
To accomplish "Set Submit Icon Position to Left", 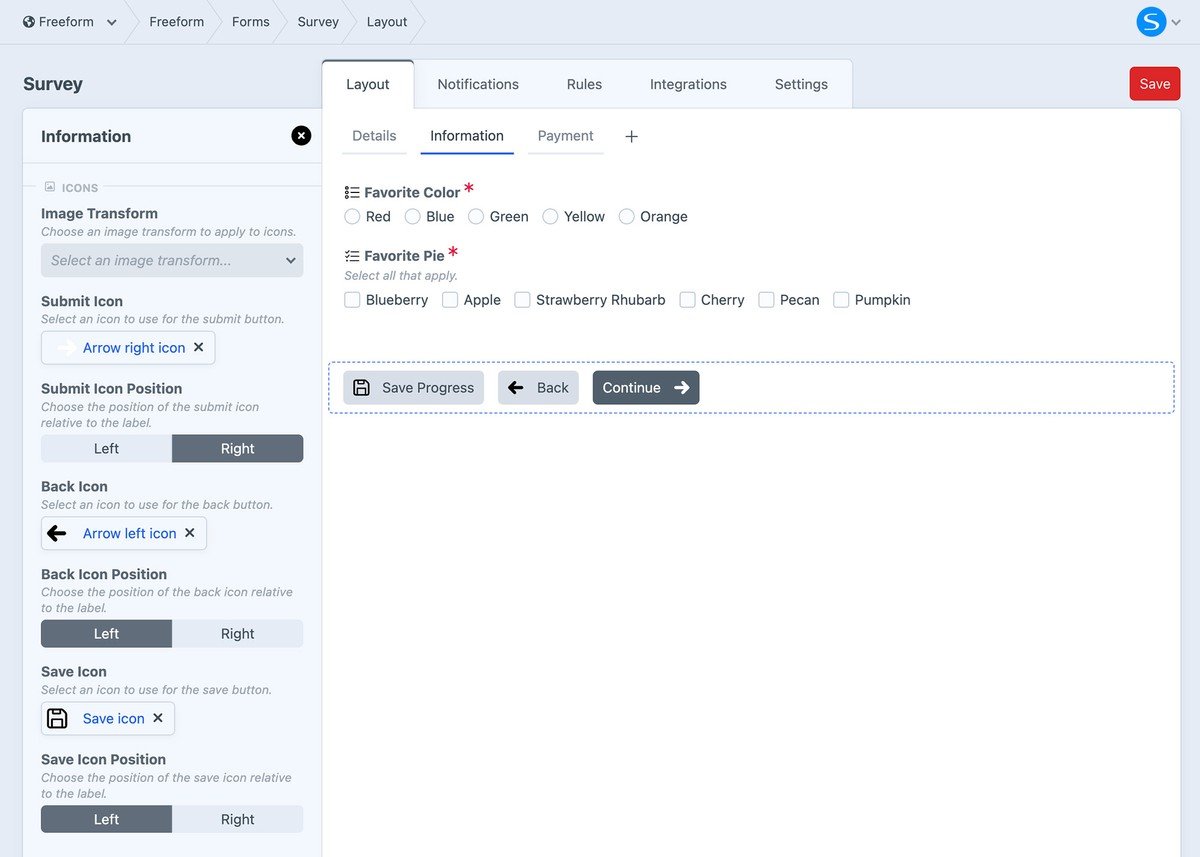I will tap(106, 448).
